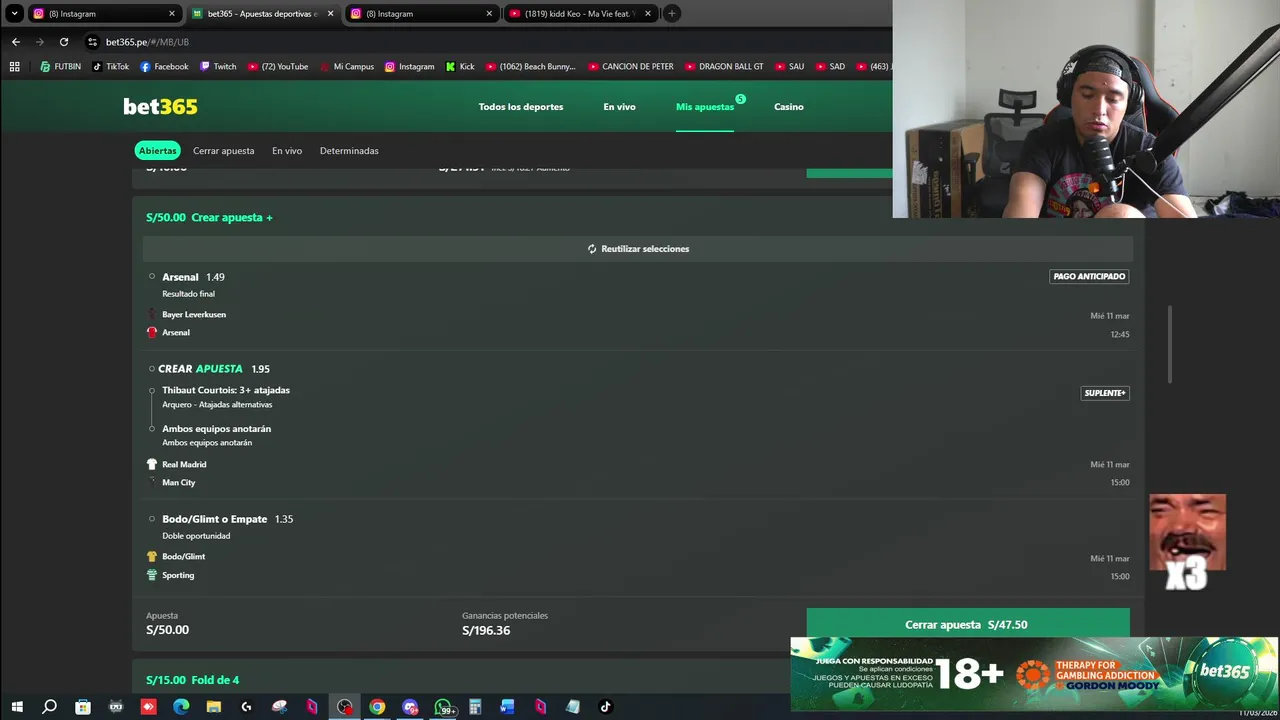This screenshot has height=720, width=1280.
Task: Open the Chrome apps grid icon
Action: click(x=15, y=67)
